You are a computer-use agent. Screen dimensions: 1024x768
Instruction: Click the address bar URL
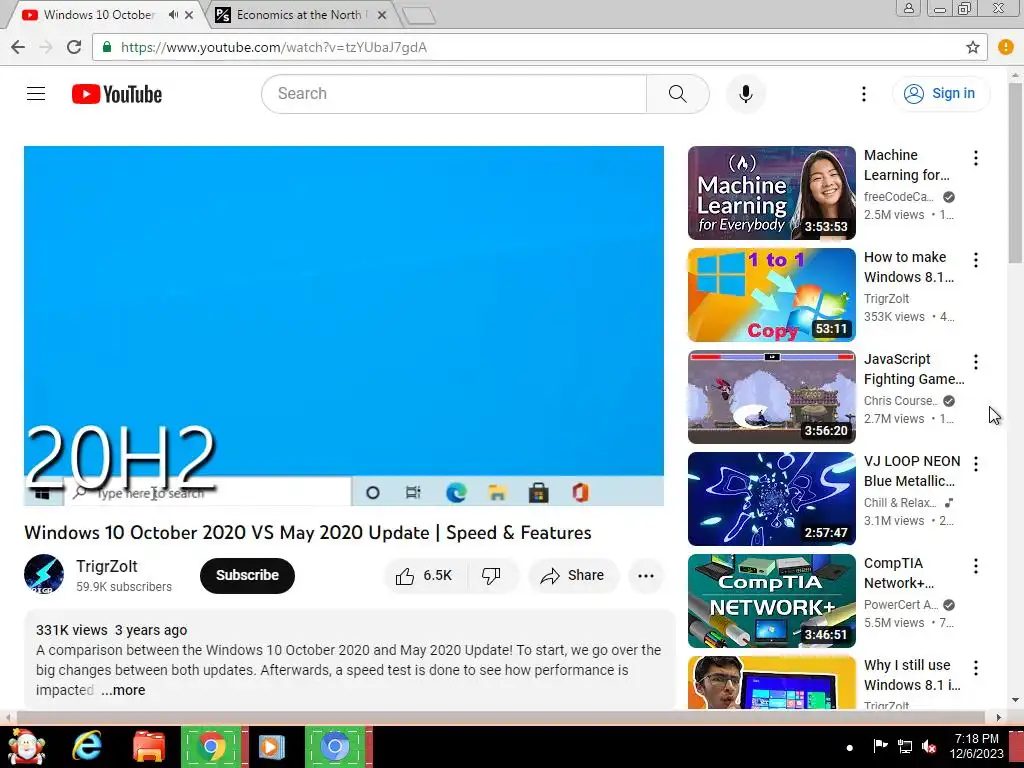point(274,48)
